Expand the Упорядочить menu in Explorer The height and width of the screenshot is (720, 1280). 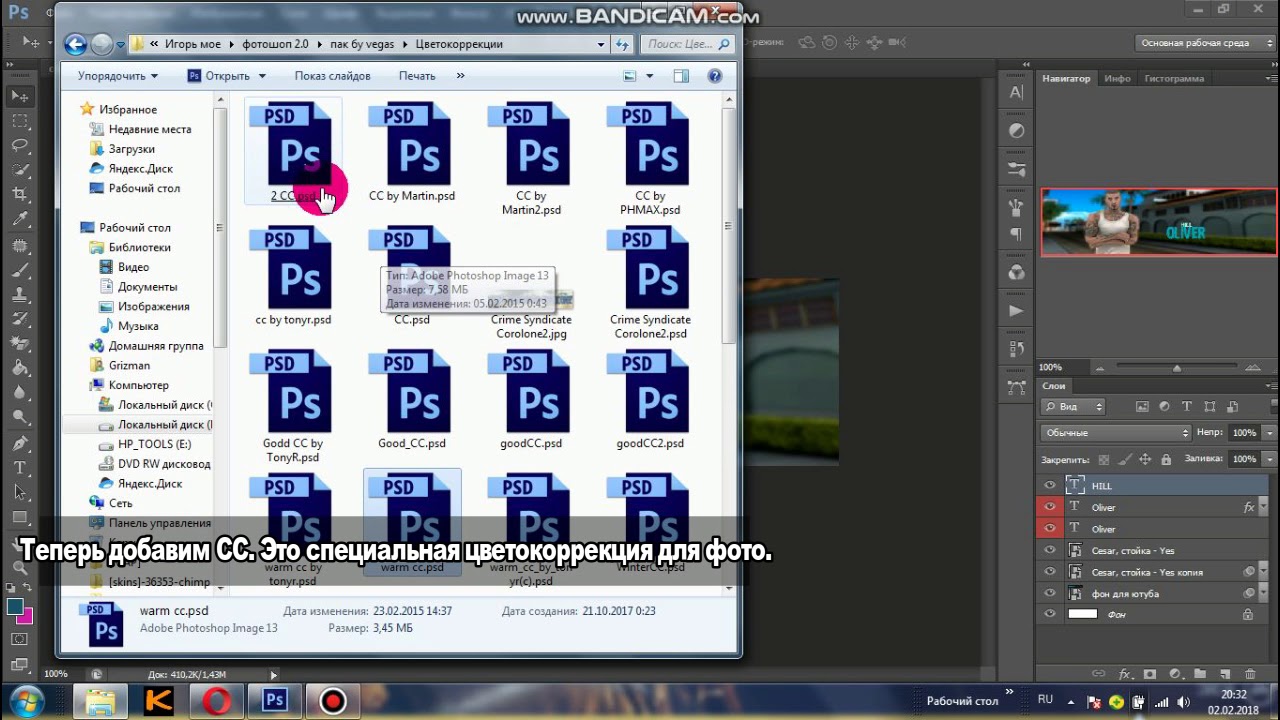118,76
